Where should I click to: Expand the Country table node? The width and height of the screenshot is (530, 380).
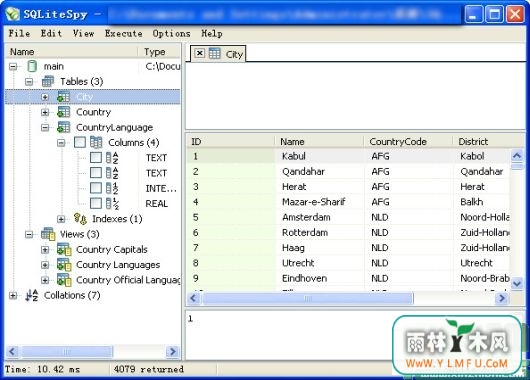[45, 112]
